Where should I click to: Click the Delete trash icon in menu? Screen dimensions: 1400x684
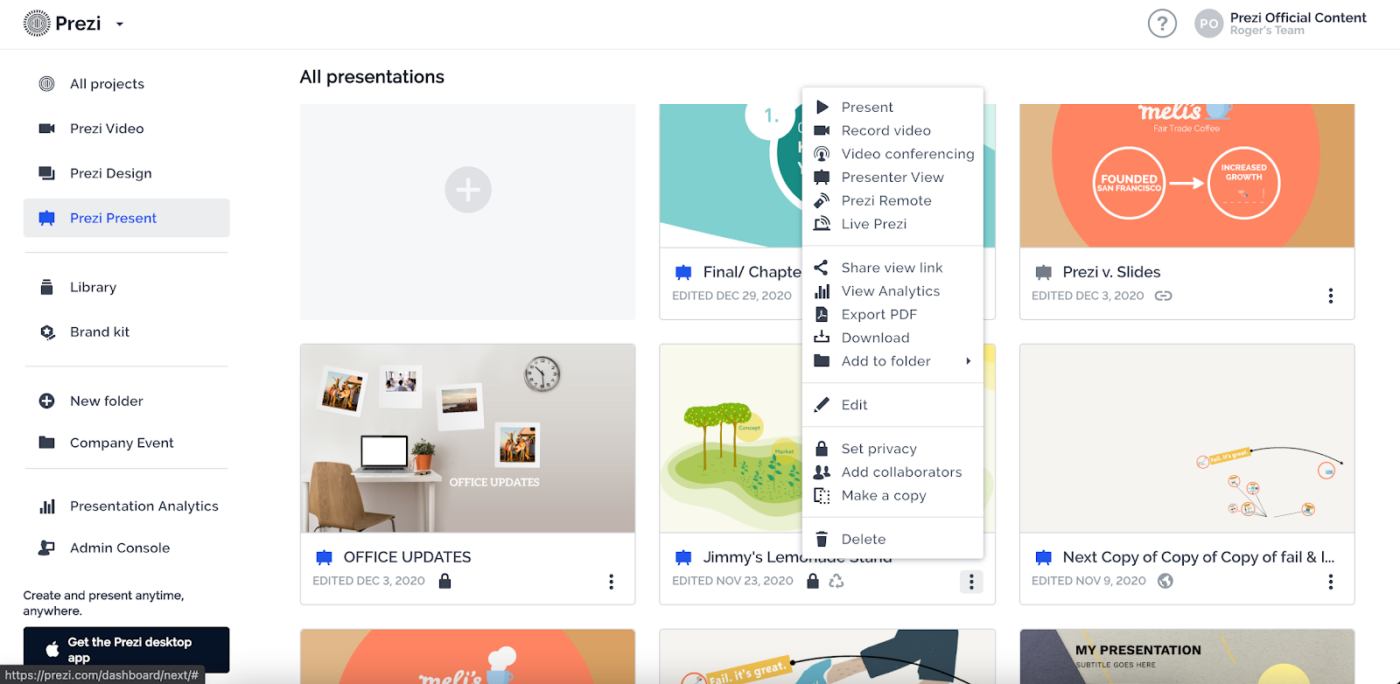click(x=821, y=539)
